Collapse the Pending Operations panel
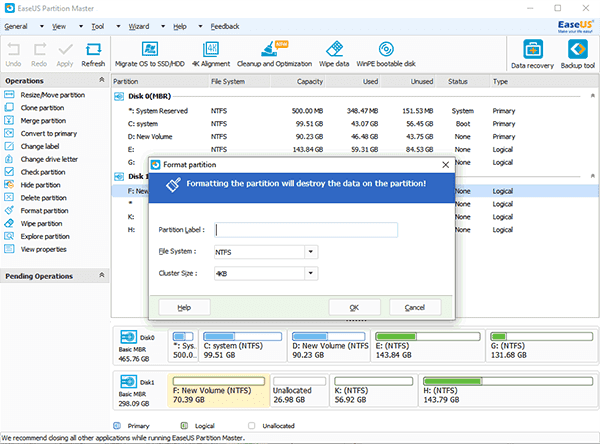 pyautogui.click(x=102, y=275)
